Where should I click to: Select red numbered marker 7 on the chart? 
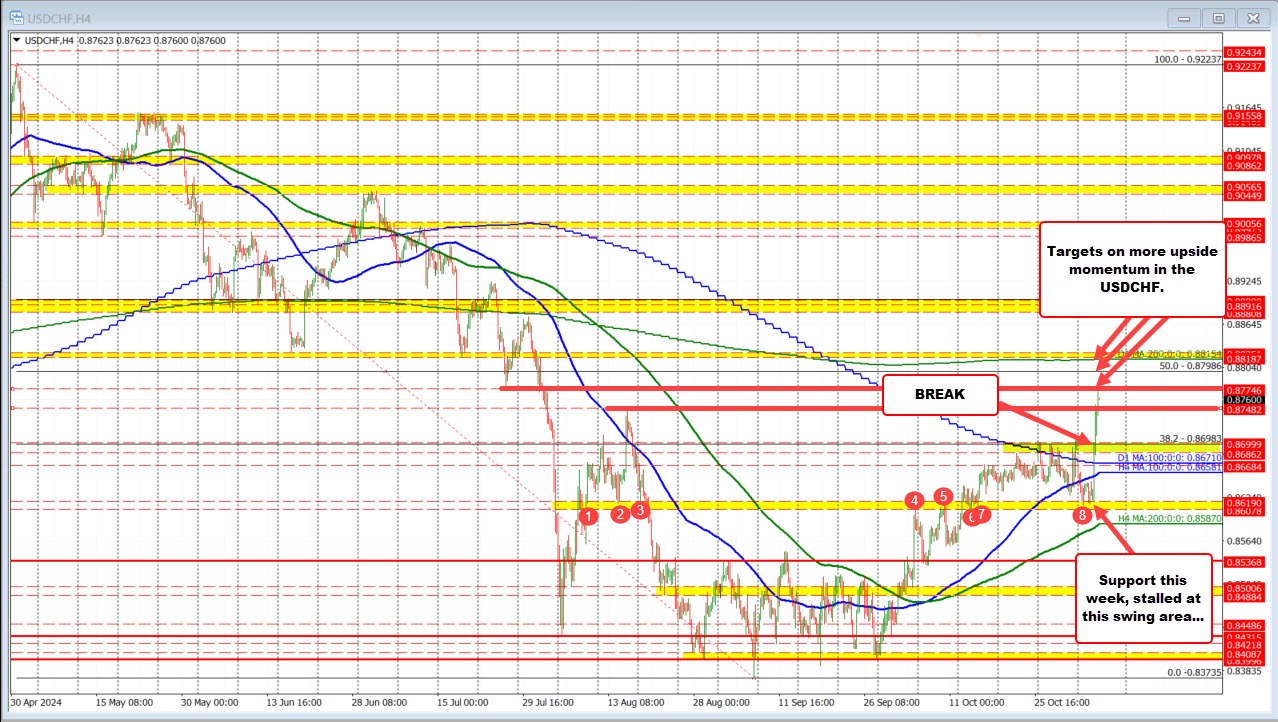click(981, 514)
